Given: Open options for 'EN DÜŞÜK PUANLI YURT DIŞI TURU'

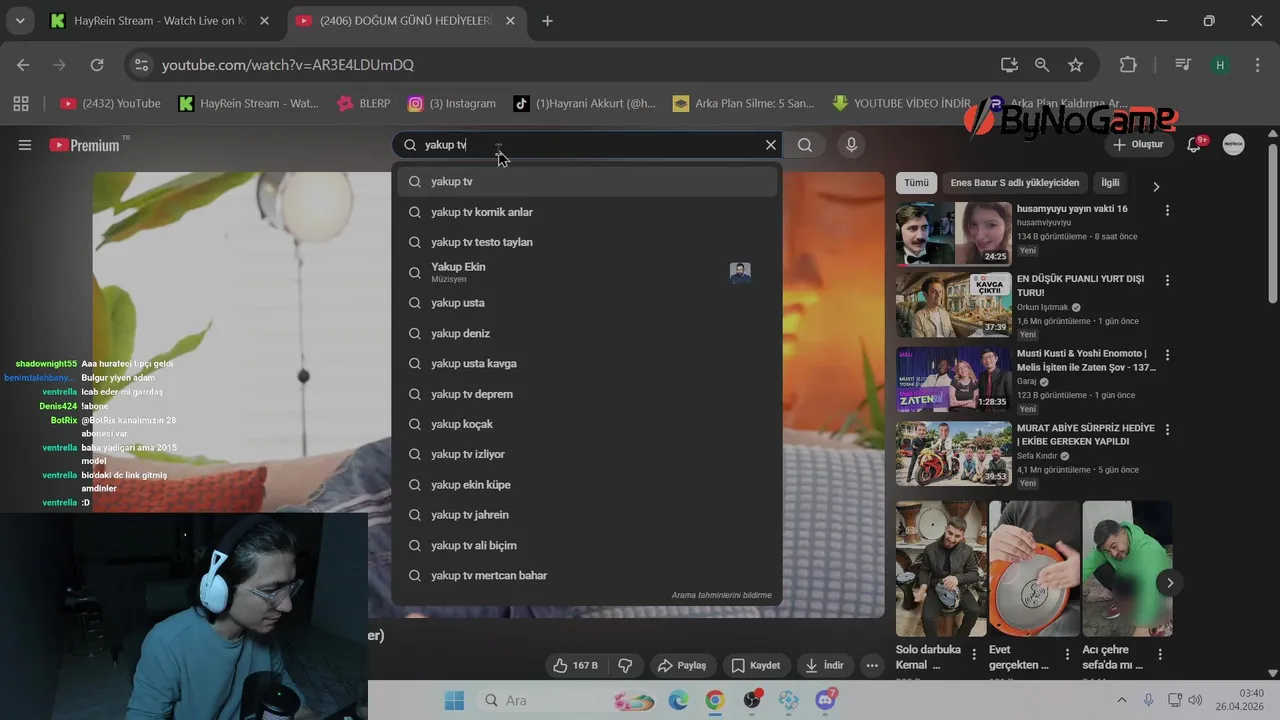Looking at the screenshot, I should [x=1167, y=280].
